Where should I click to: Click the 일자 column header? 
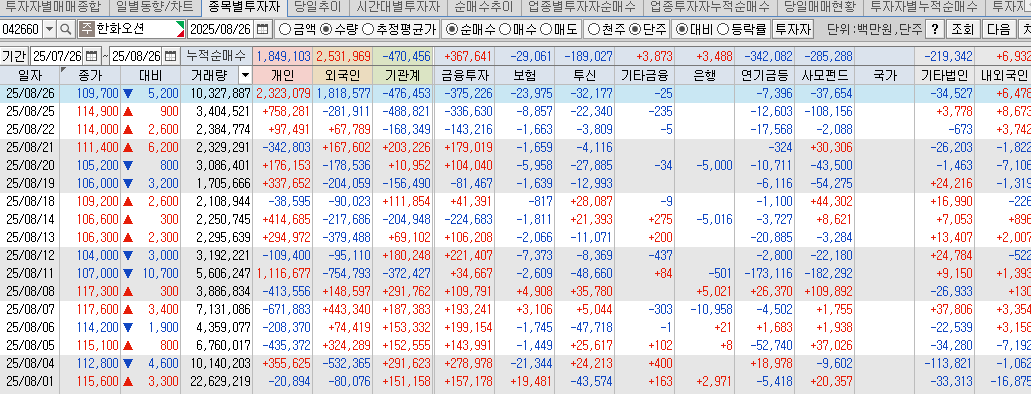[30, 75]
